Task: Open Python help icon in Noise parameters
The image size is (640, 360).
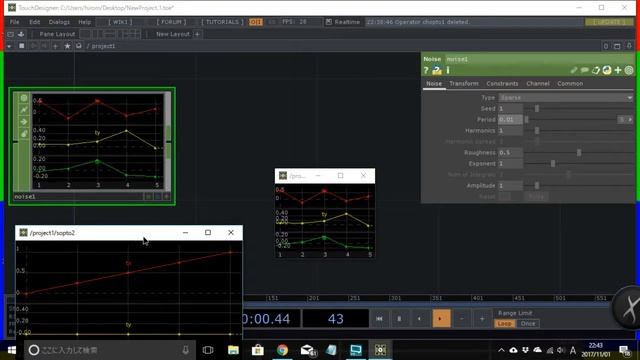Action: pos(437,70)
